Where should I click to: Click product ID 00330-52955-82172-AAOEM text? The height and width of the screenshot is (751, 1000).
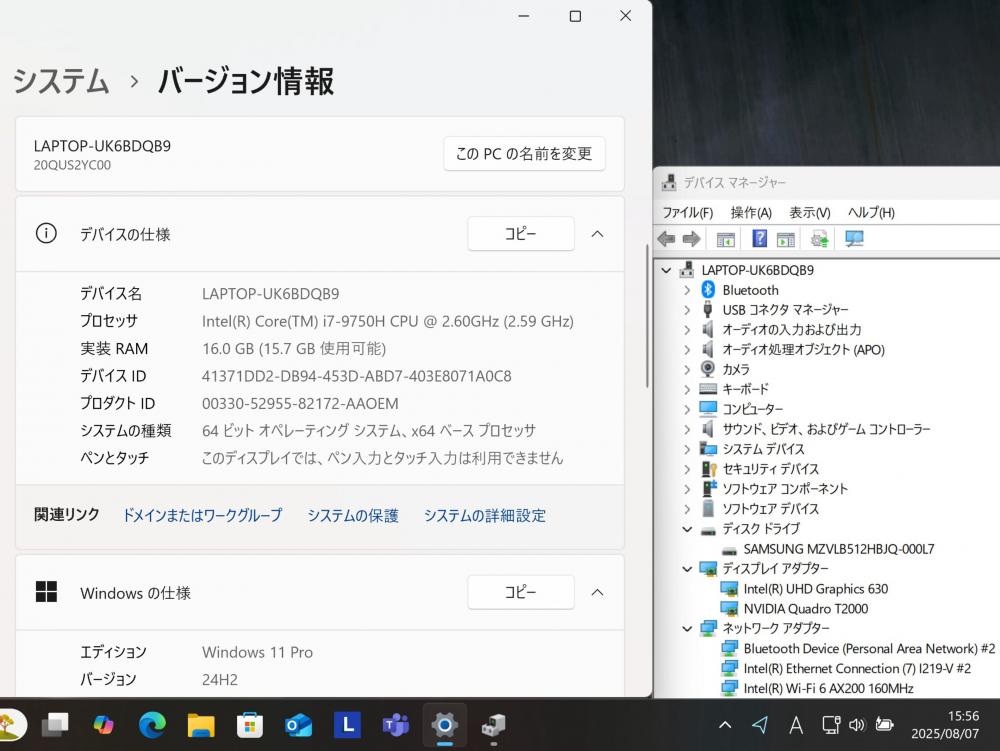tap(300, 404)
